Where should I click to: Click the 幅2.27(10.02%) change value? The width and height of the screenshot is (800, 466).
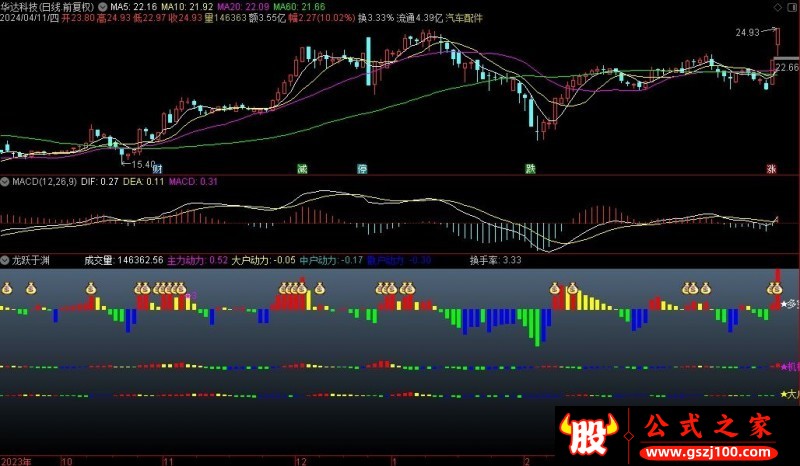point(321,18)
